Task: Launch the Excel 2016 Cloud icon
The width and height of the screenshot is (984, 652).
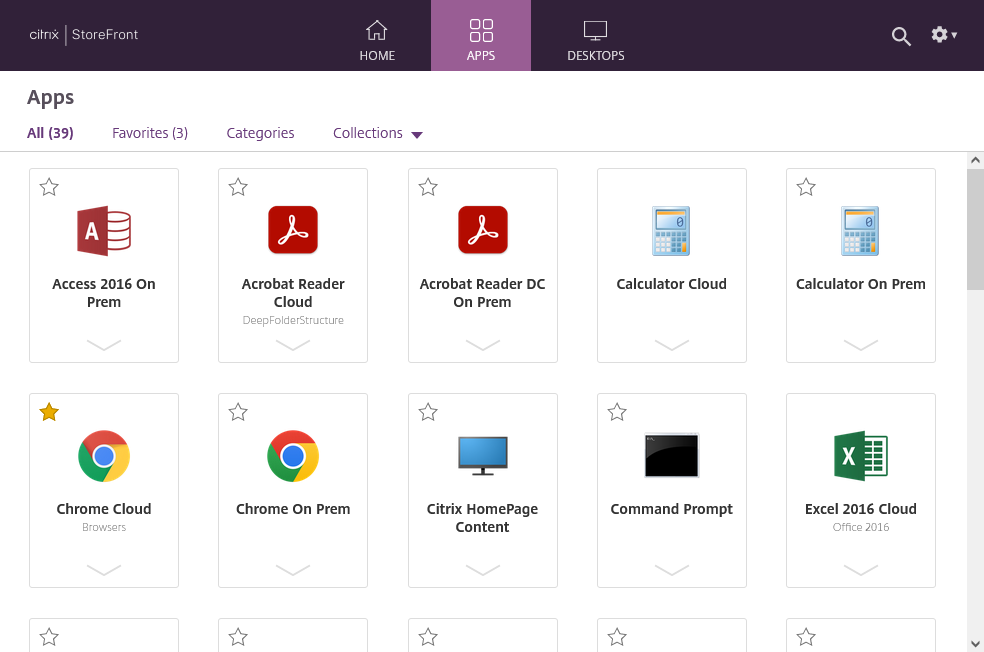Action: (x=861, y=456)
